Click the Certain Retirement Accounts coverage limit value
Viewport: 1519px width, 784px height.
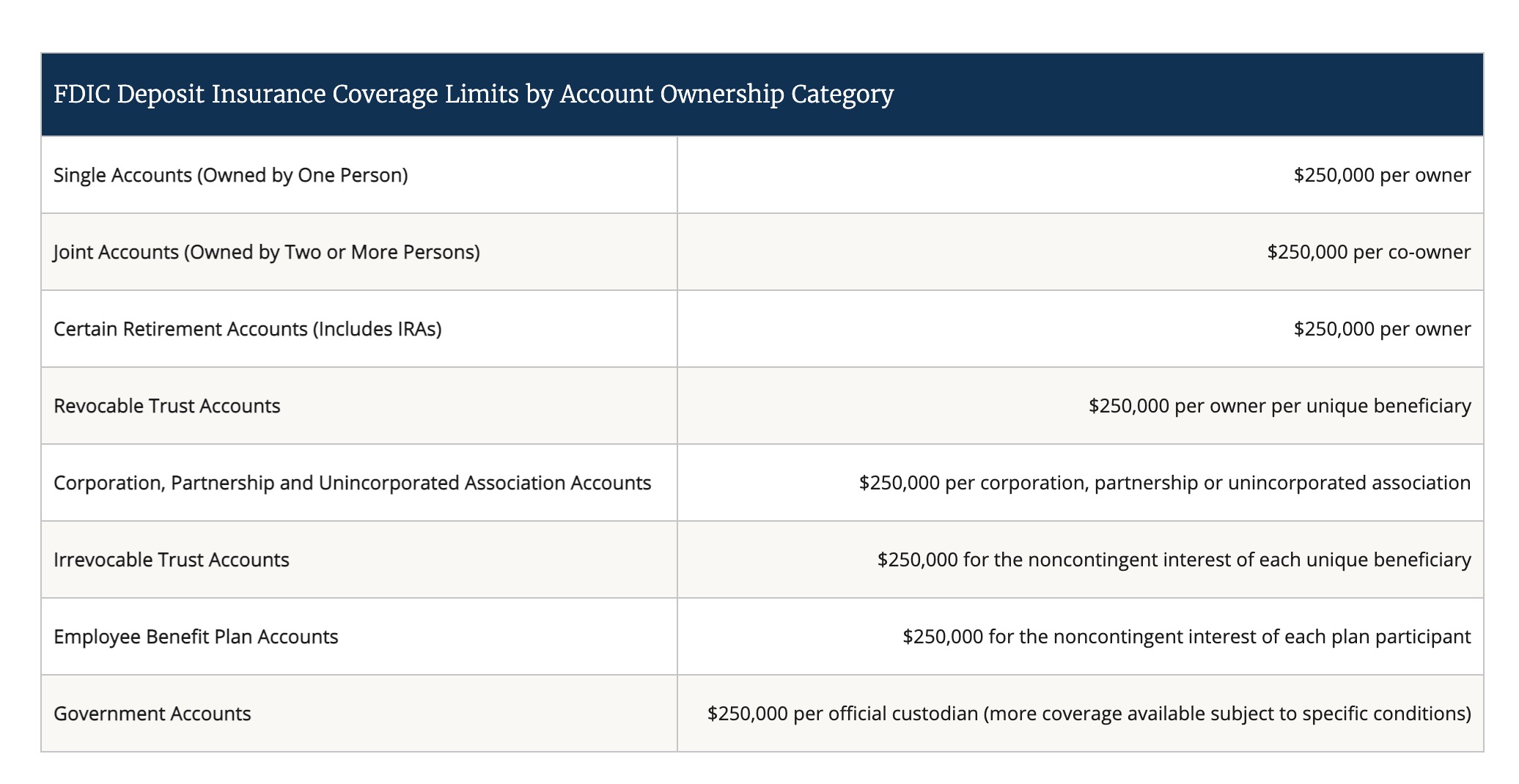click(x=1382, y=329)
